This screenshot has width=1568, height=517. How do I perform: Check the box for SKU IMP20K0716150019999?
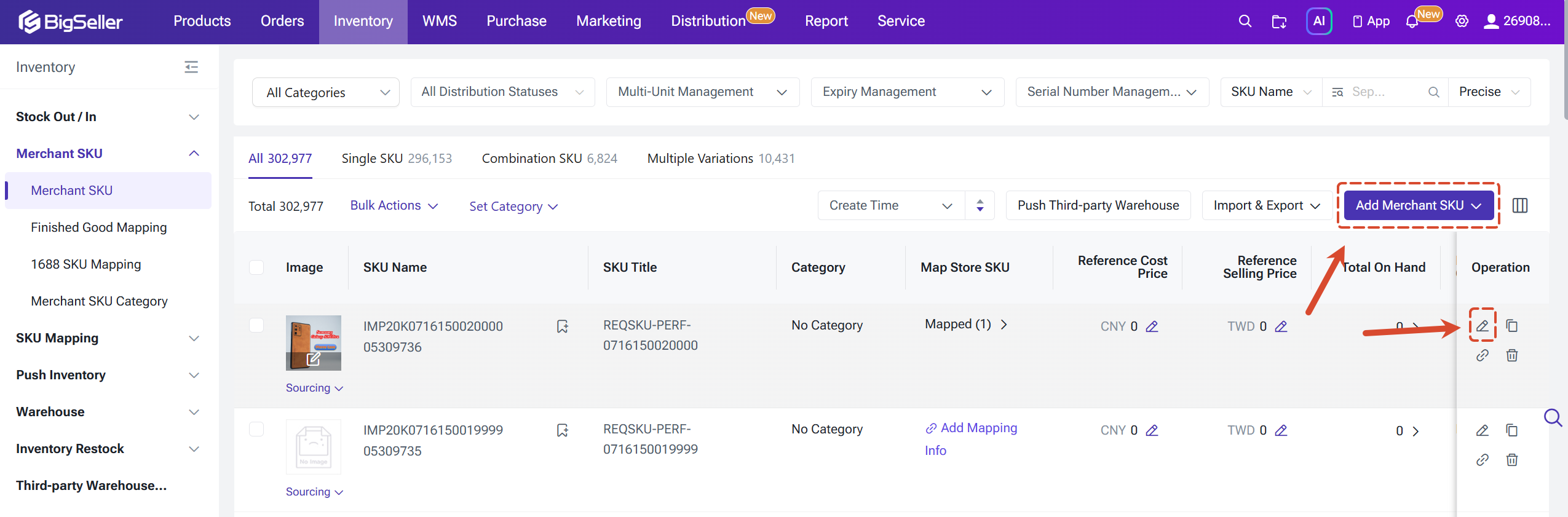256,429
